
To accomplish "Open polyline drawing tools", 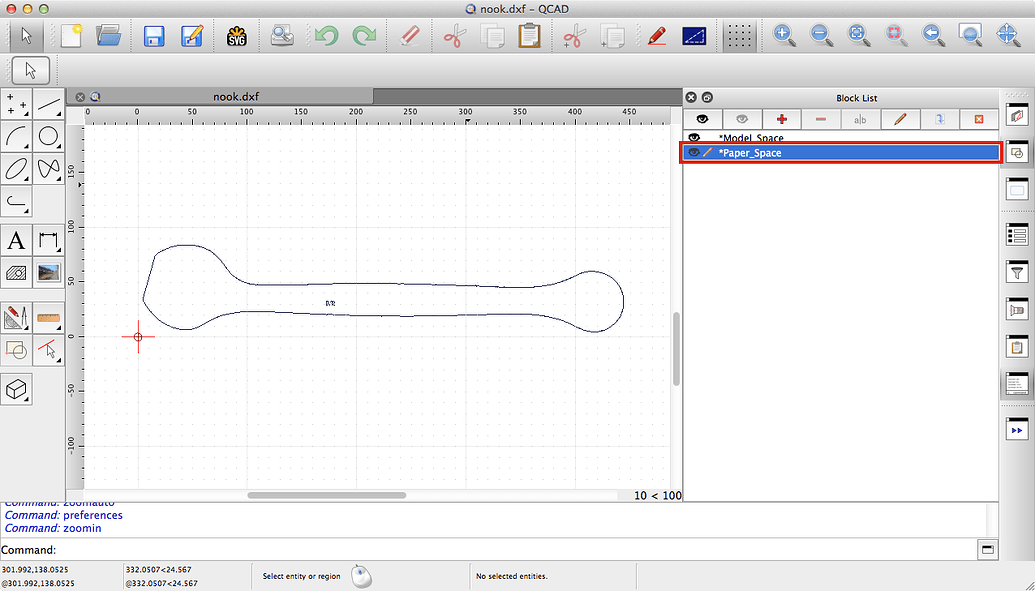I will click(x=17, y=201).
